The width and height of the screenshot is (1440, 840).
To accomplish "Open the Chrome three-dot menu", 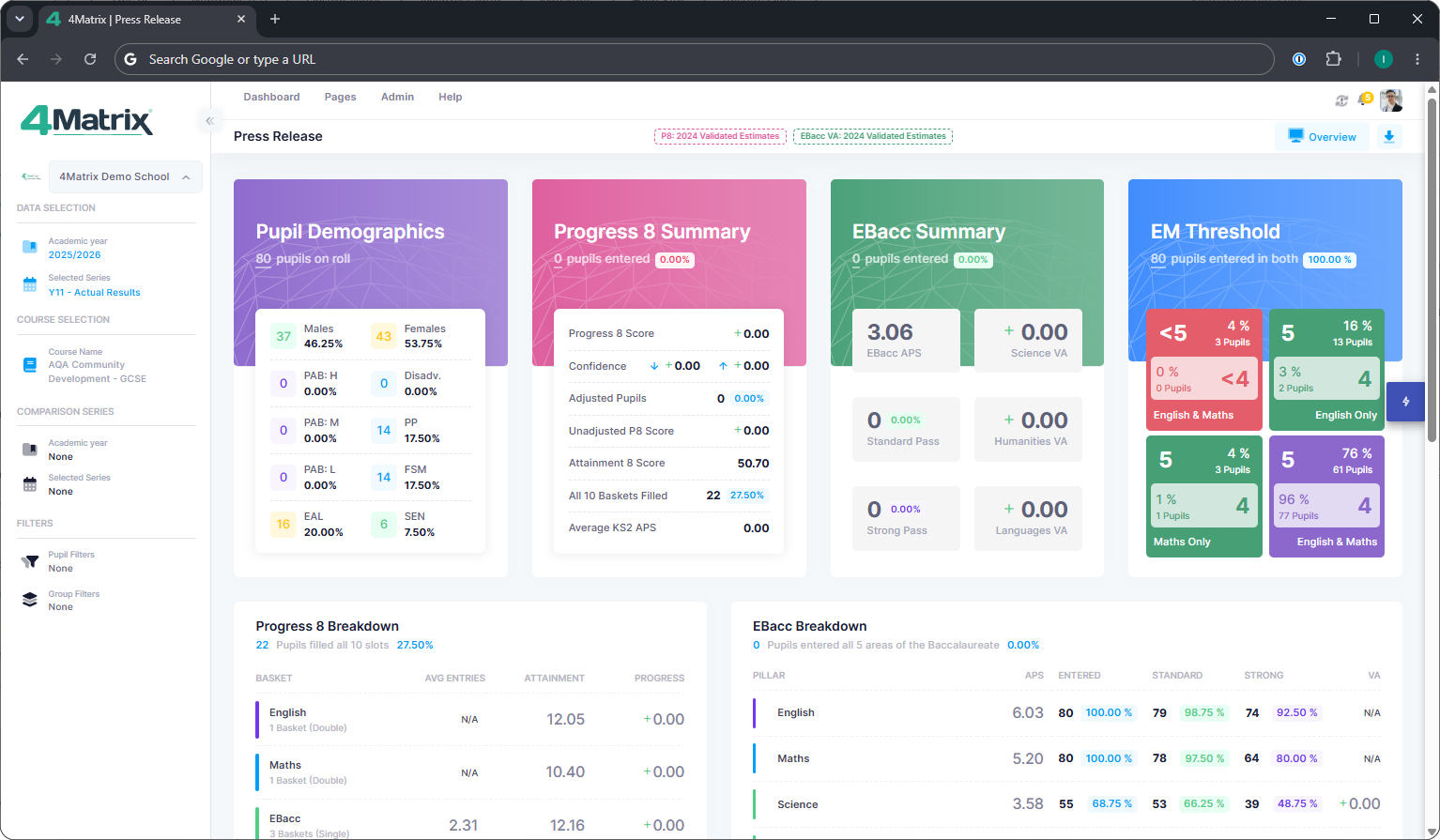I will tap(1417, 59).
